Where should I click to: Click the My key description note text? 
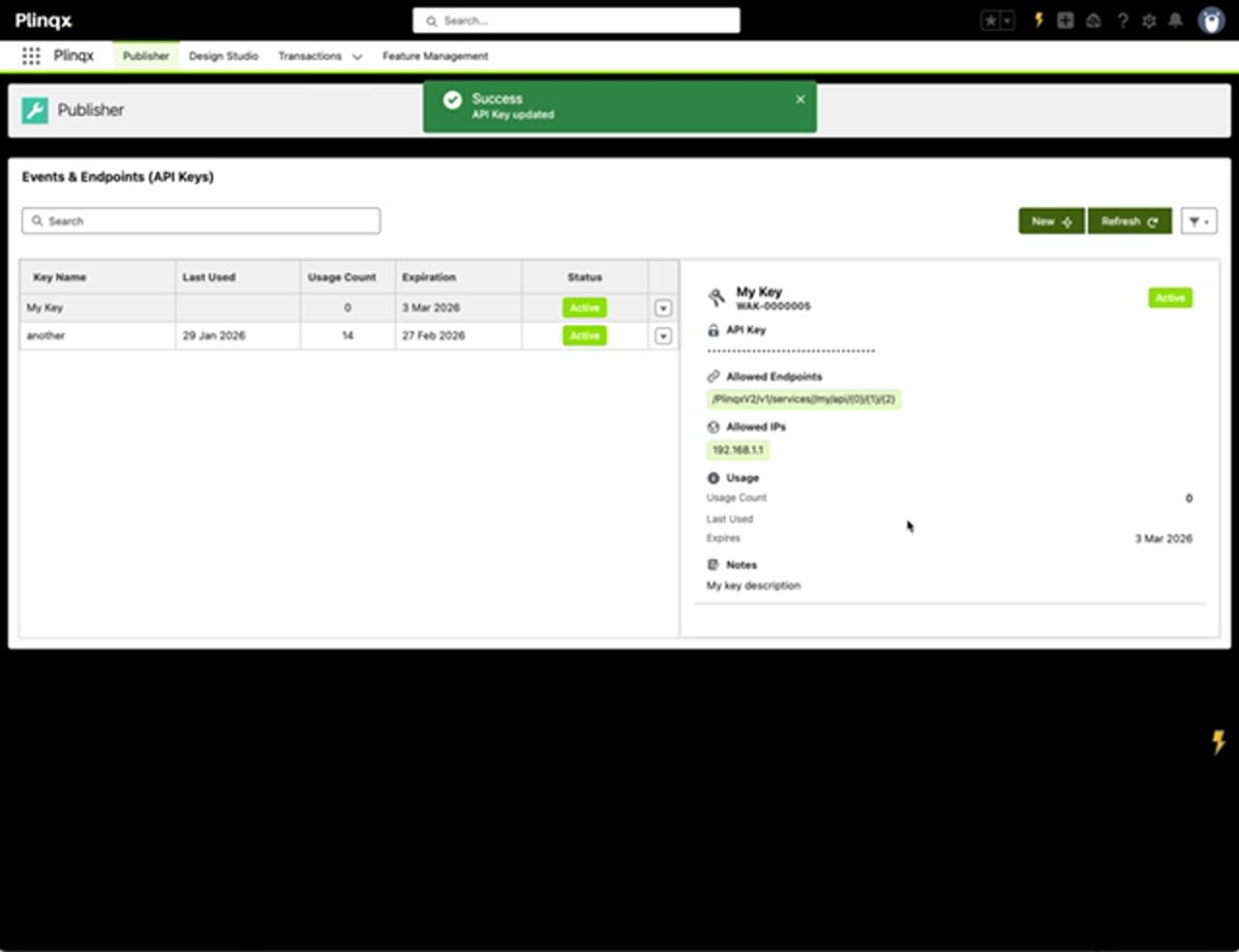(x=753, y=585)
